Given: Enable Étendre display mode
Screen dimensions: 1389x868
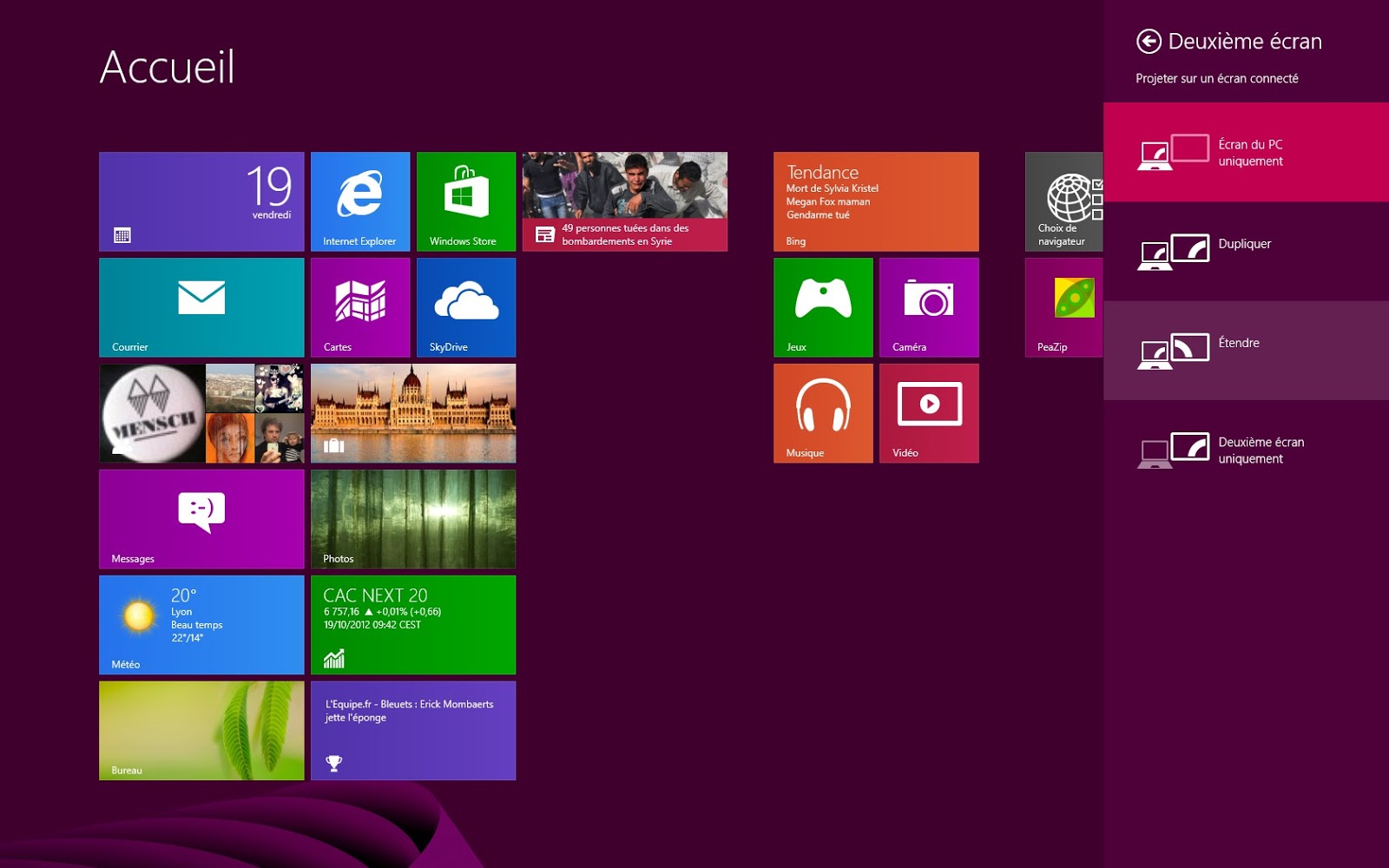Looking at the screenshot, I should tap(1246, 351).
